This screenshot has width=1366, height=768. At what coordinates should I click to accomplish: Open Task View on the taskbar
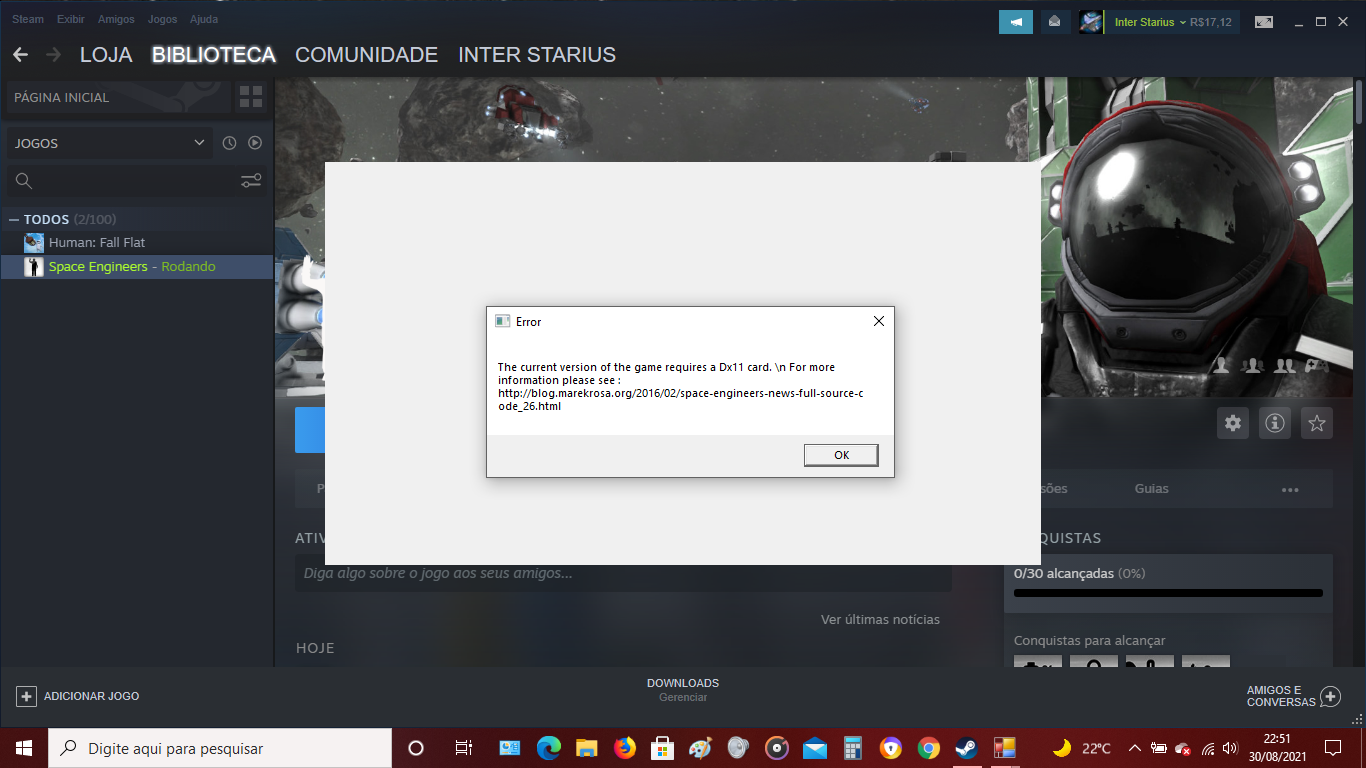pos(464,748)
